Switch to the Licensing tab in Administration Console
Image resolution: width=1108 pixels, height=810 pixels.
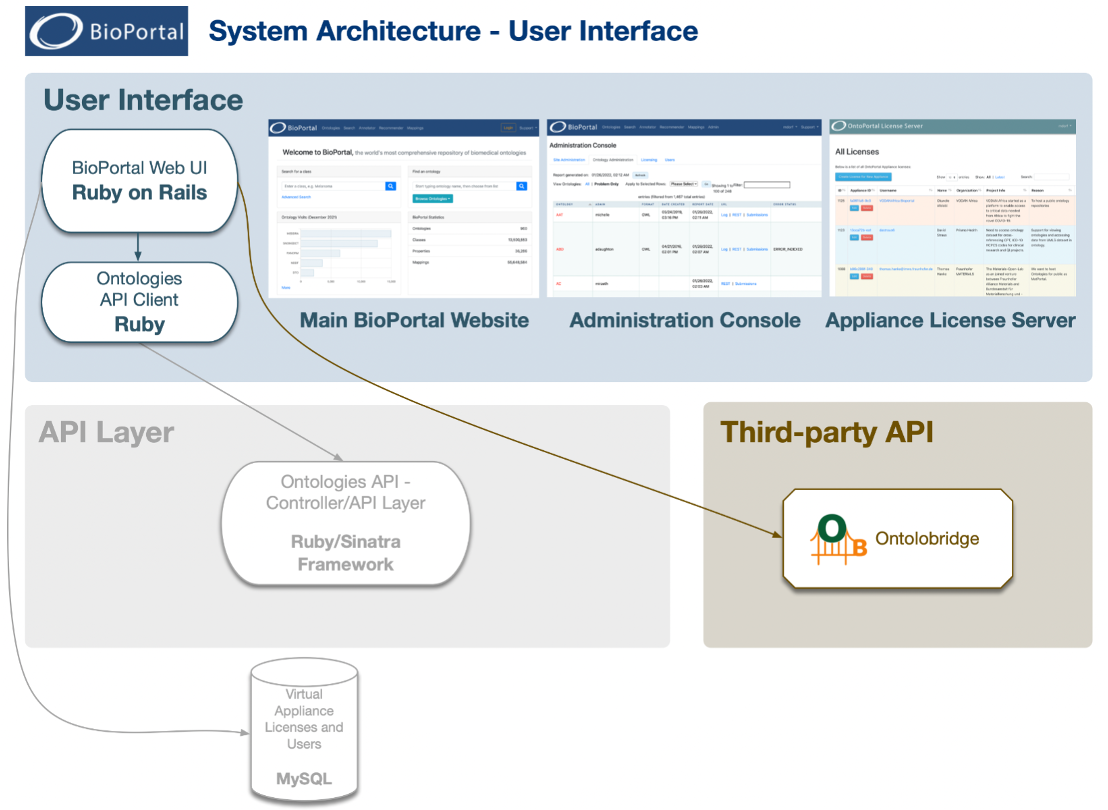(x=648, y=159)
